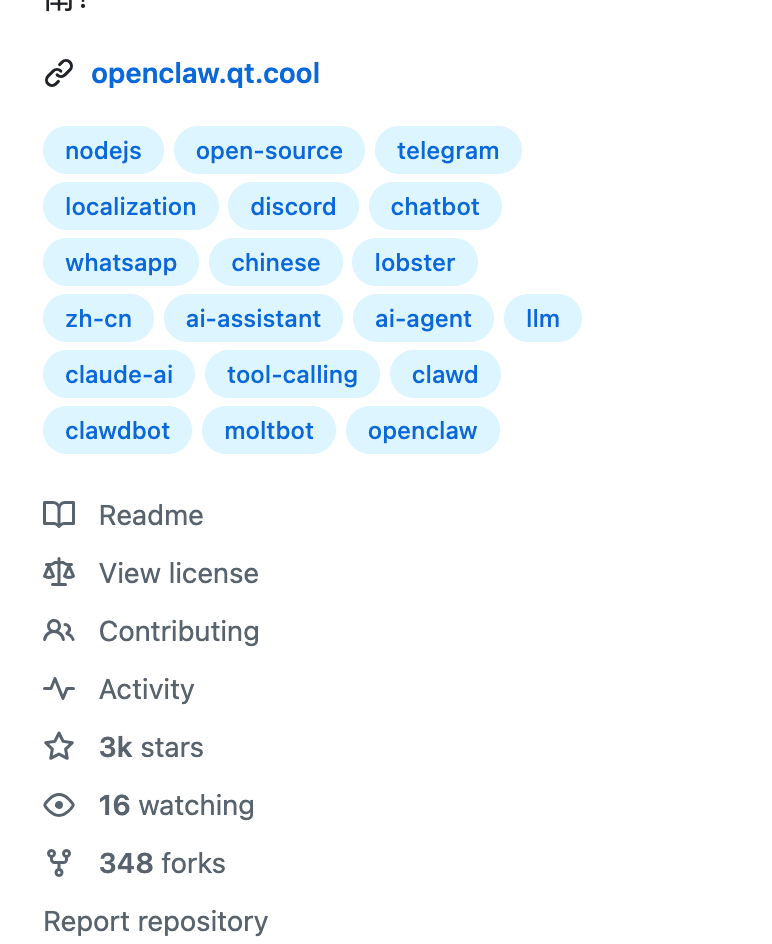View the 3k stars list
Image resolution: width=772 pixels, height=944 pixels.
tap(151, 747)
